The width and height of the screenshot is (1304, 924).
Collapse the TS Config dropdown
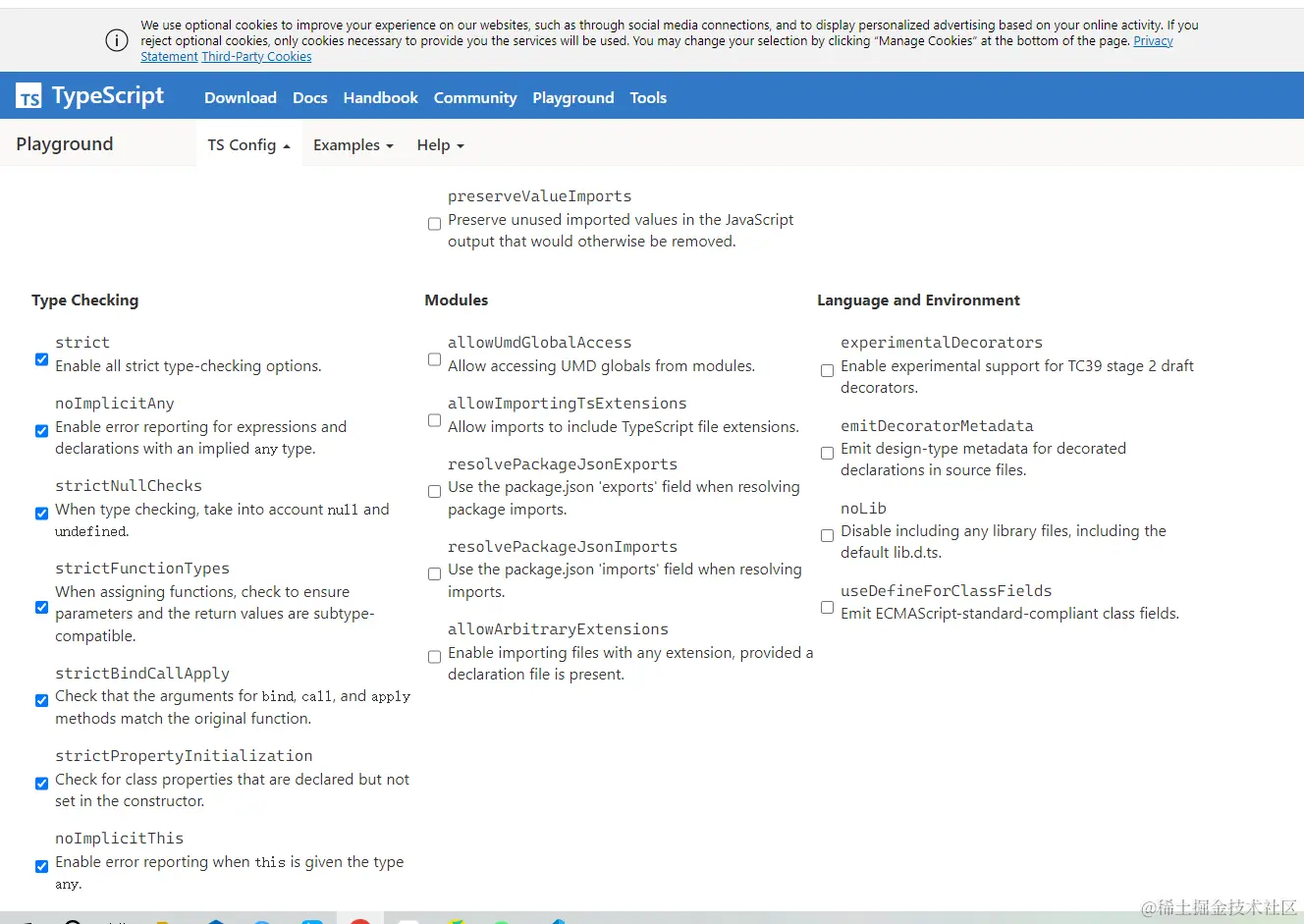tap(248, 145)
